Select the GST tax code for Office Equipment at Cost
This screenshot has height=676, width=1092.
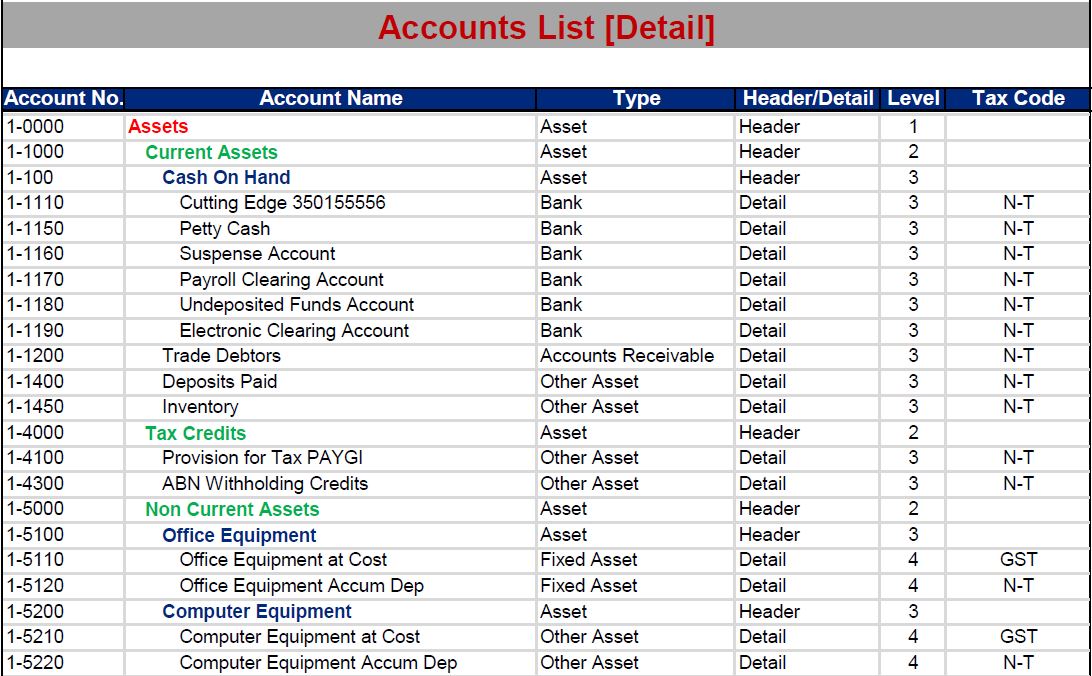[1018, 560]
